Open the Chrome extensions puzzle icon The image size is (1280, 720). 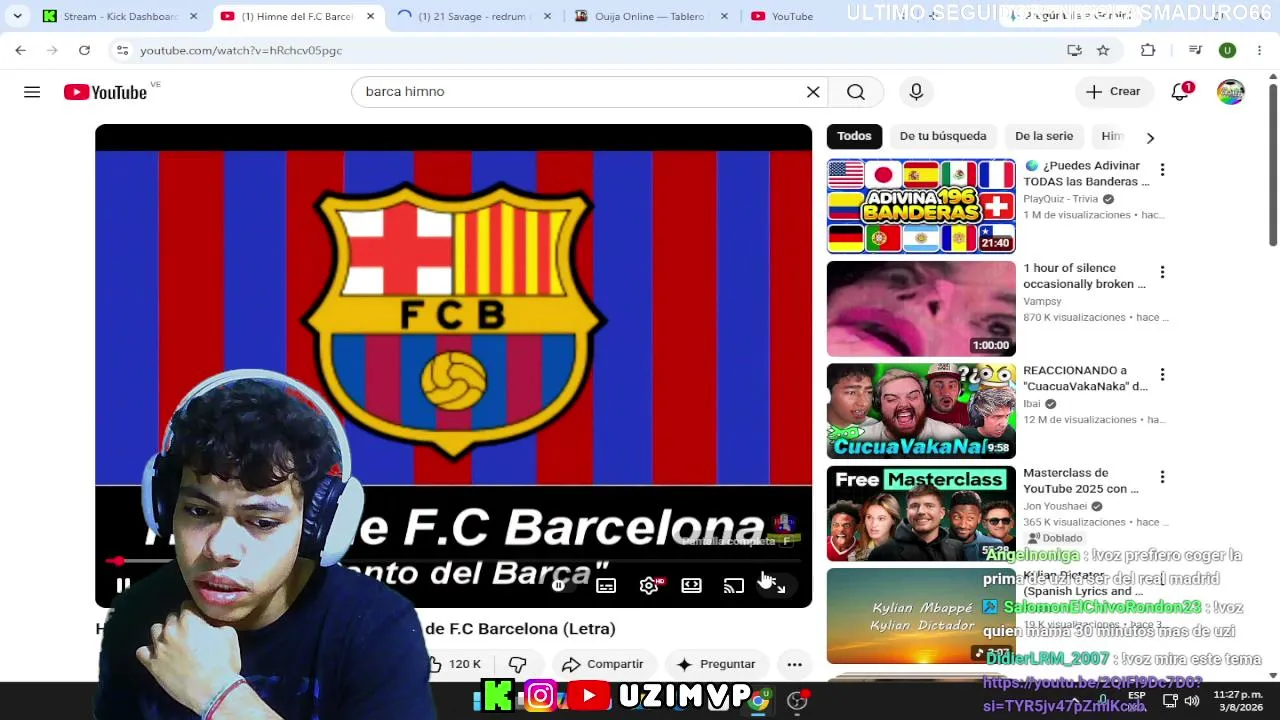click(1148, 50)
